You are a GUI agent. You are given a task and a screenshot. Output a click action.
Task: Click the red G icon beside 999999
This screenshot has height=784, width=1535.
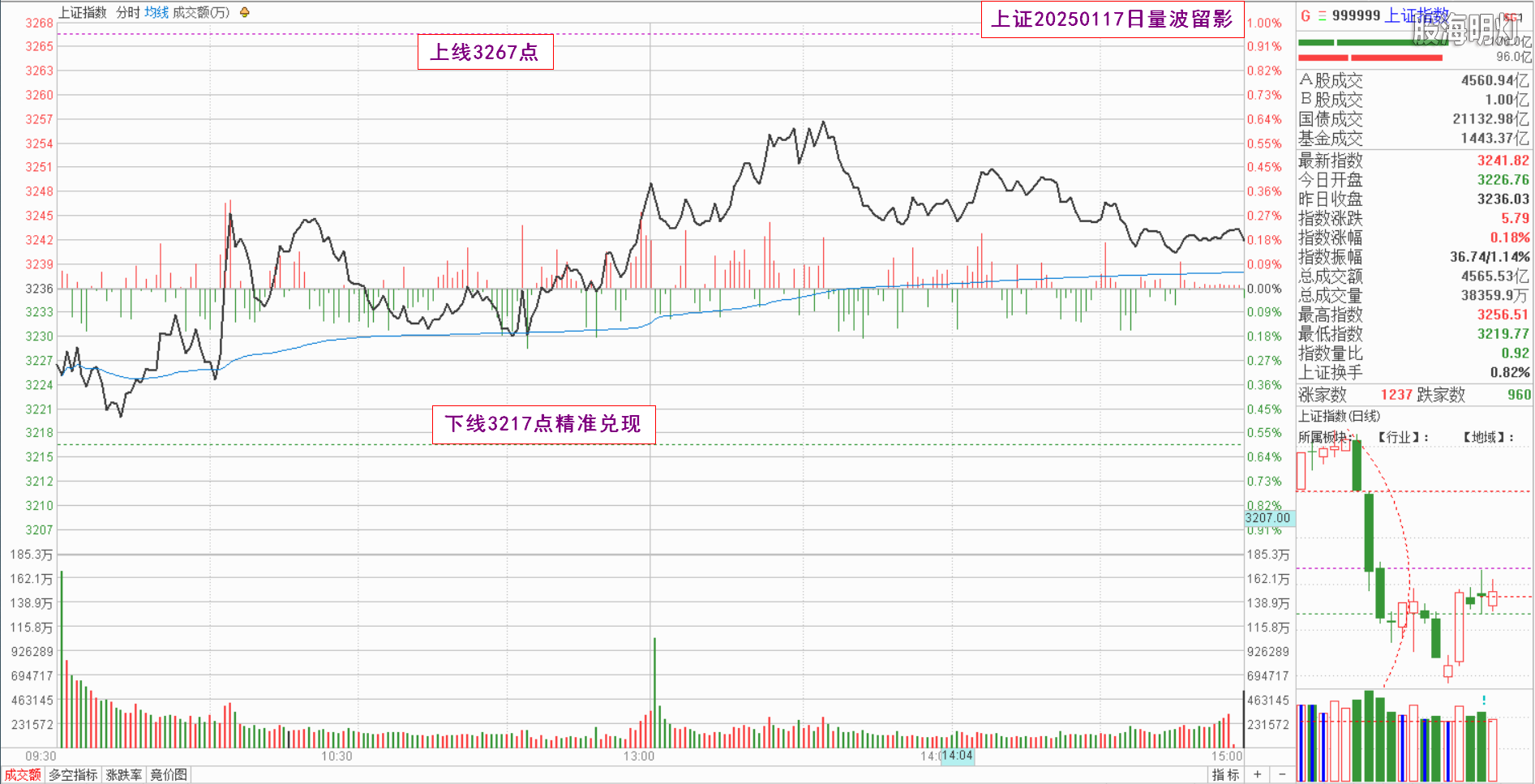(1306, 15)
